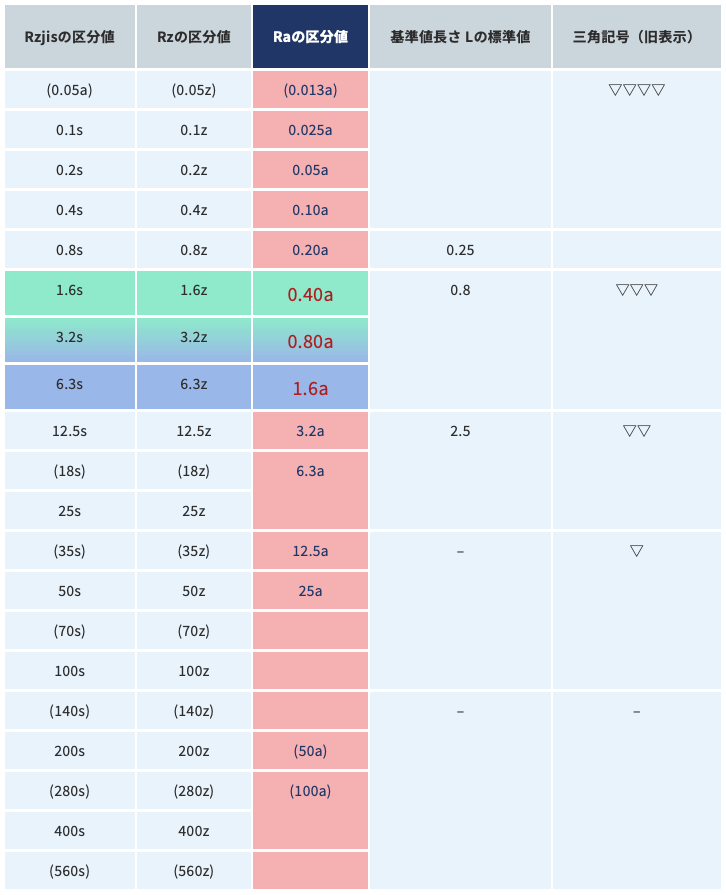The width and height of the screenshot is (726, 895).
Task: Click the Raの区分値 column header
Action: [x=310, y=37]
